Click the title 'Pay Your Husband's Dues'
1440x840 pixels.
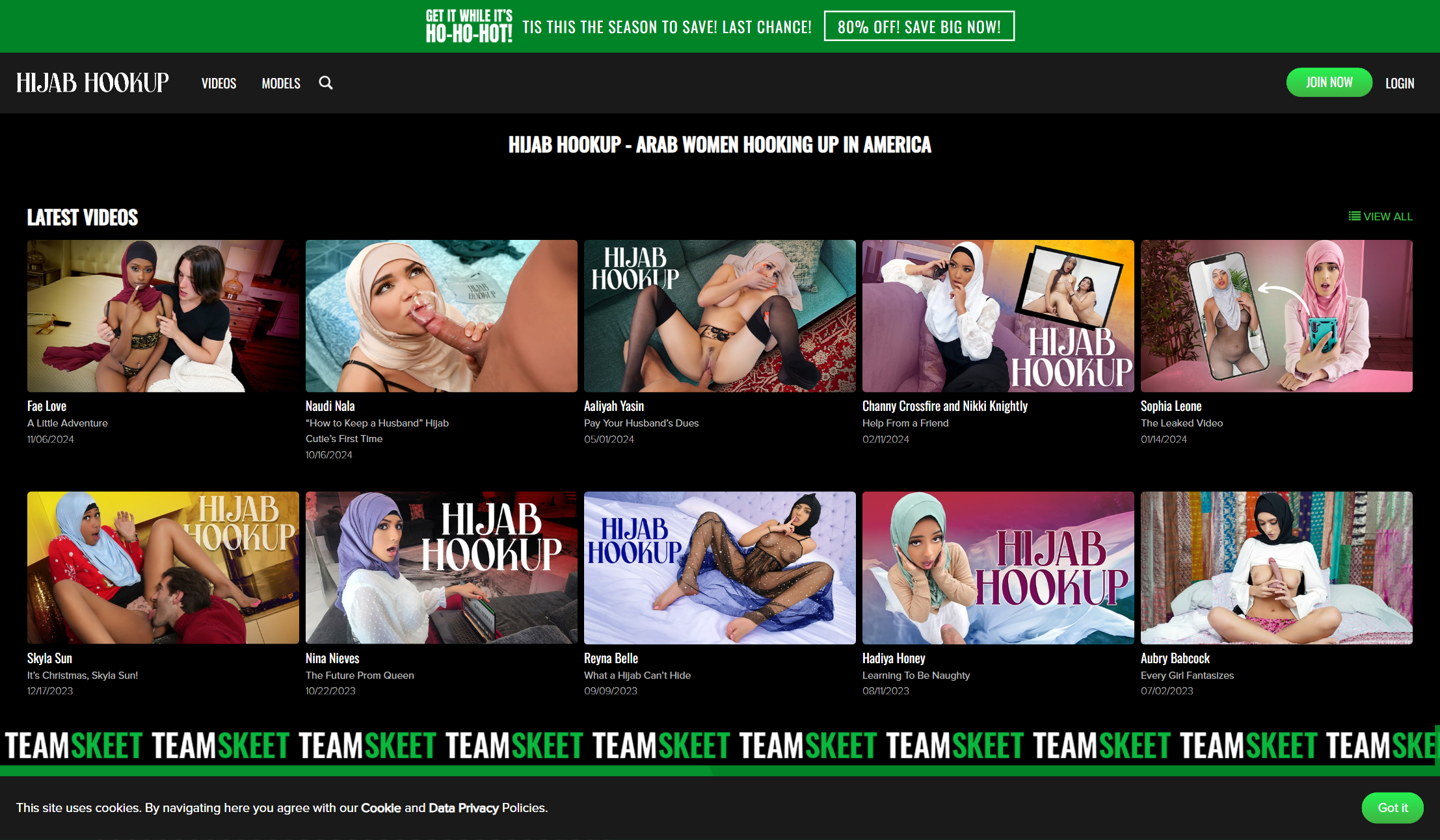641,423
